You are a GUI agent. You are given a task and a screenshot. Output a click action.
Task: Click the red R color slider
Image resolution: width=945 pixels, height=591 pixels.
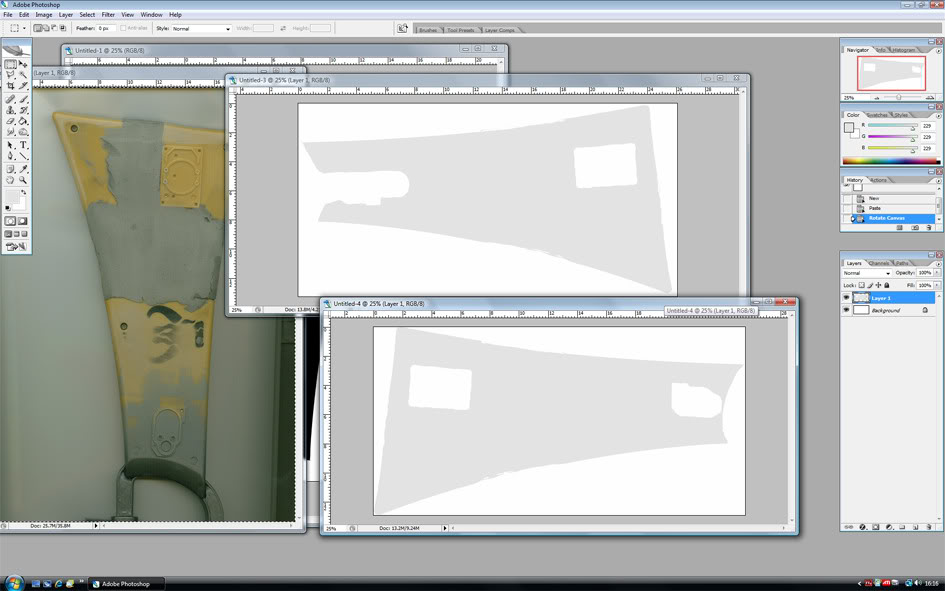(x=892, y=126)
